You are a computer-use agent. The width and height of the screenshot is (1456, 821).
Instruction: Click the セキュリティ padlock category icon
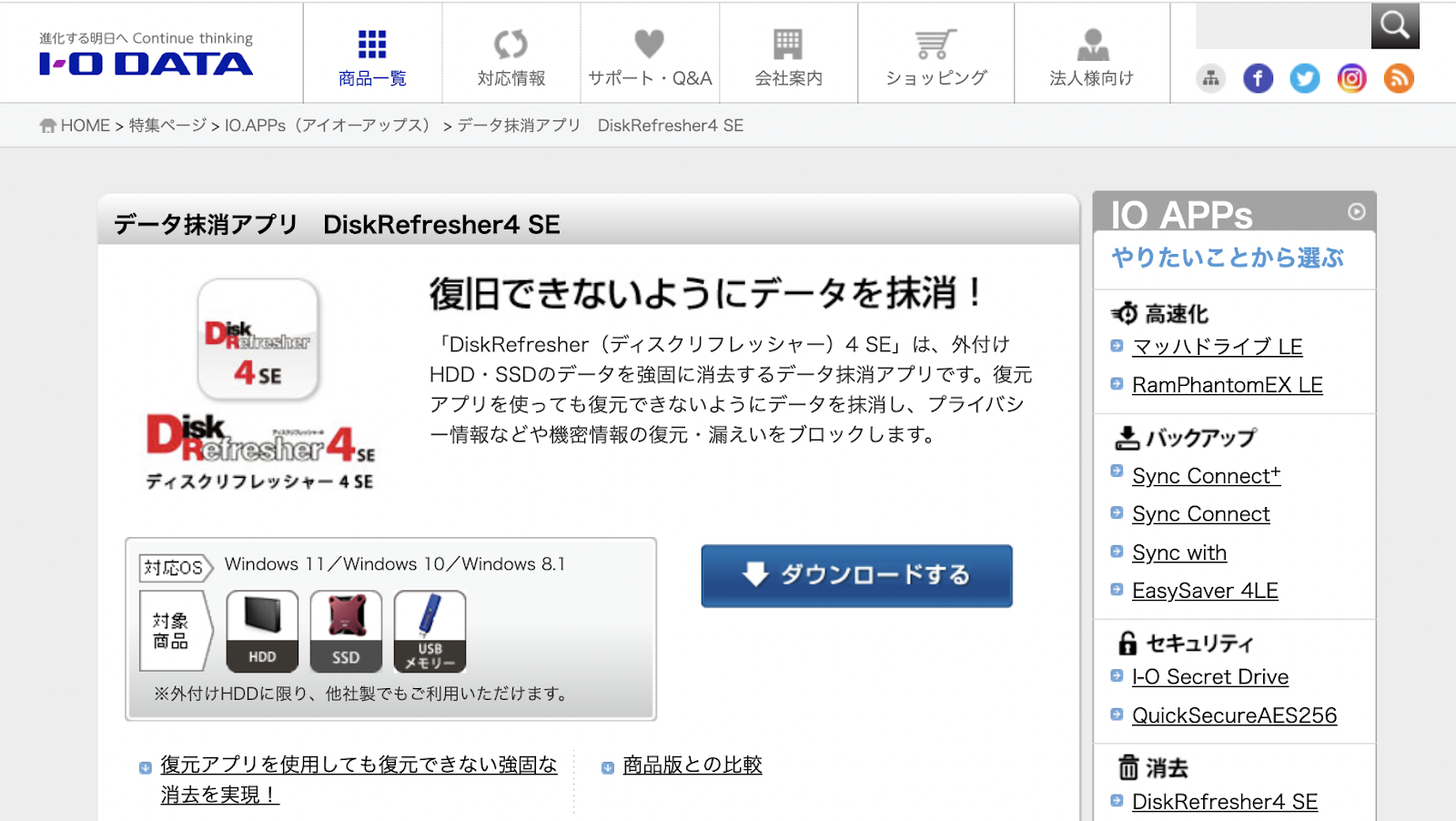point(1127,644)
